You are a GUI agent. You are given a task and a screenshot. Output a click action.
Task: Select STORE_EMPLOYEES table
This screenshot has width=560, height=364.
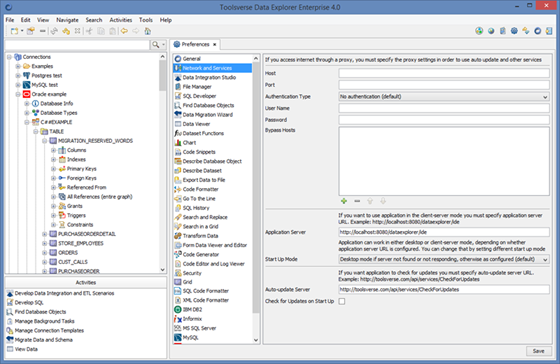click(x=81, y=244)
